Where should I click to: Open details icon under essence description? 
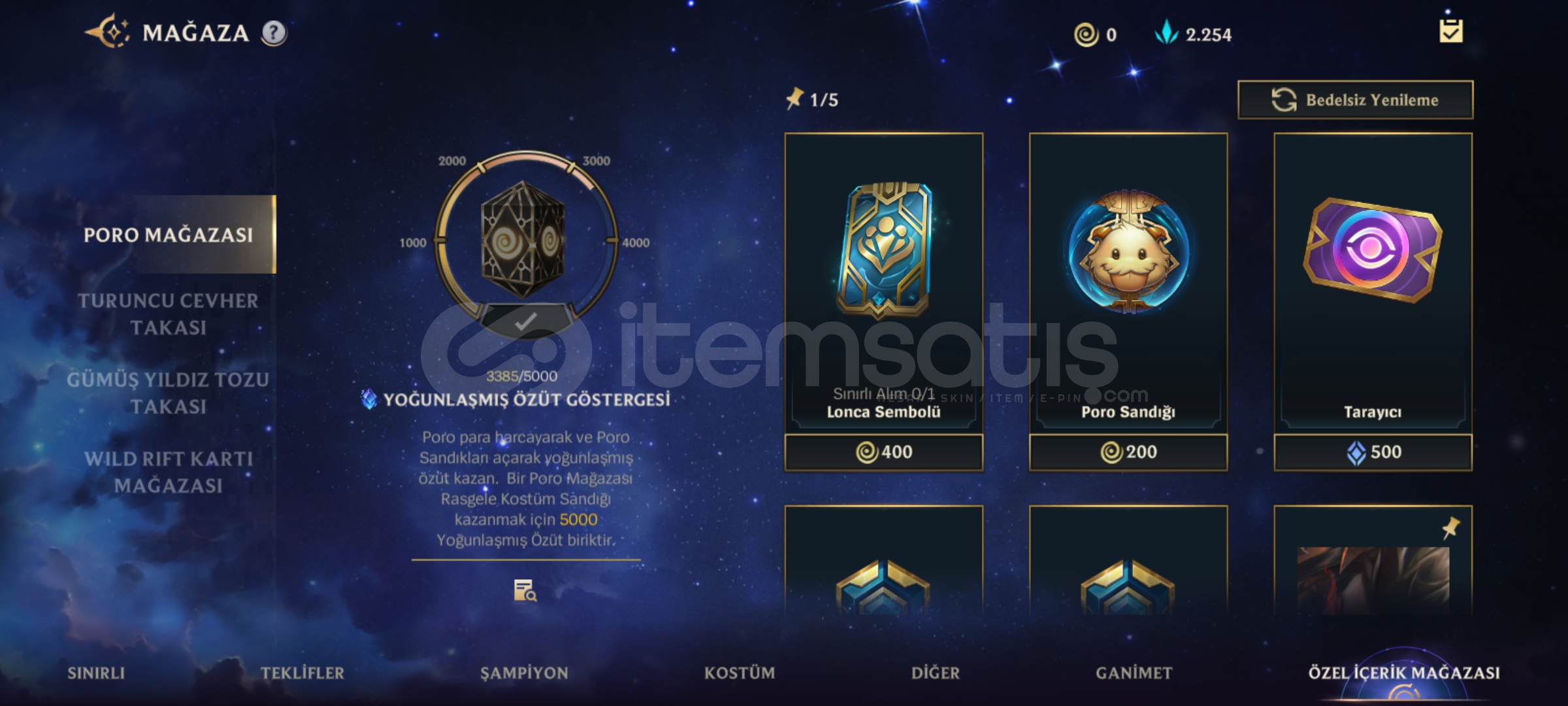point(525,590)
